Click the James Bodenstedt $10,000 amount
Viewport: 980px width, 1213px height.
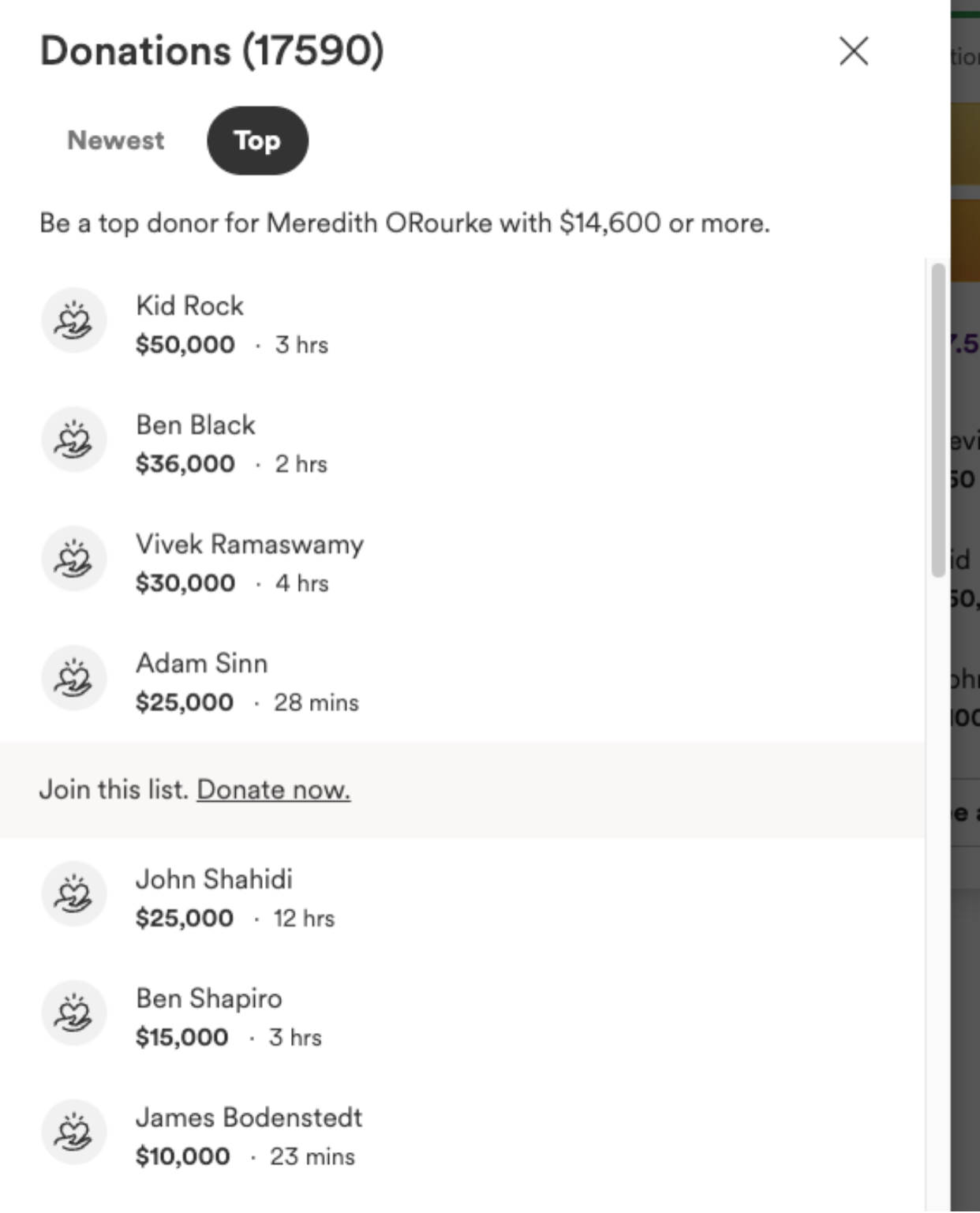coord(183,1156)
